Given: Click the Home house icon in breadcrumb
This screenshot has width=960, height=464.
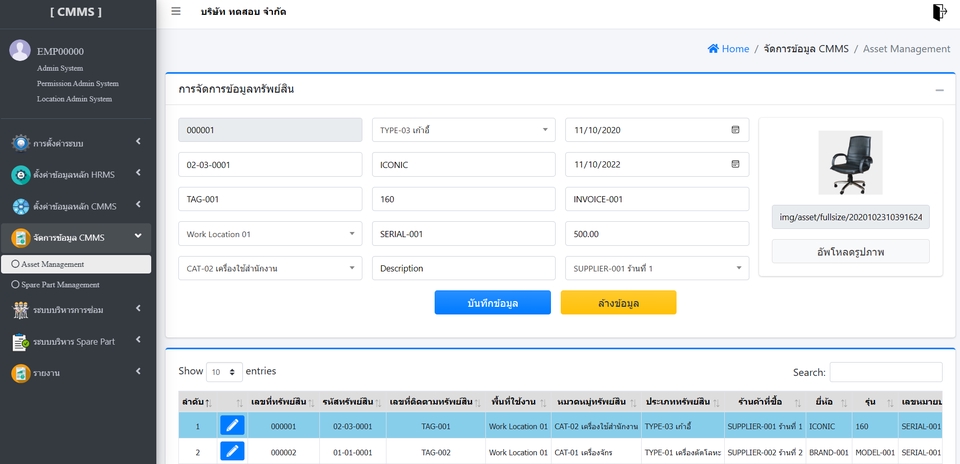Looking at the screenshot, I should point(713,48).
